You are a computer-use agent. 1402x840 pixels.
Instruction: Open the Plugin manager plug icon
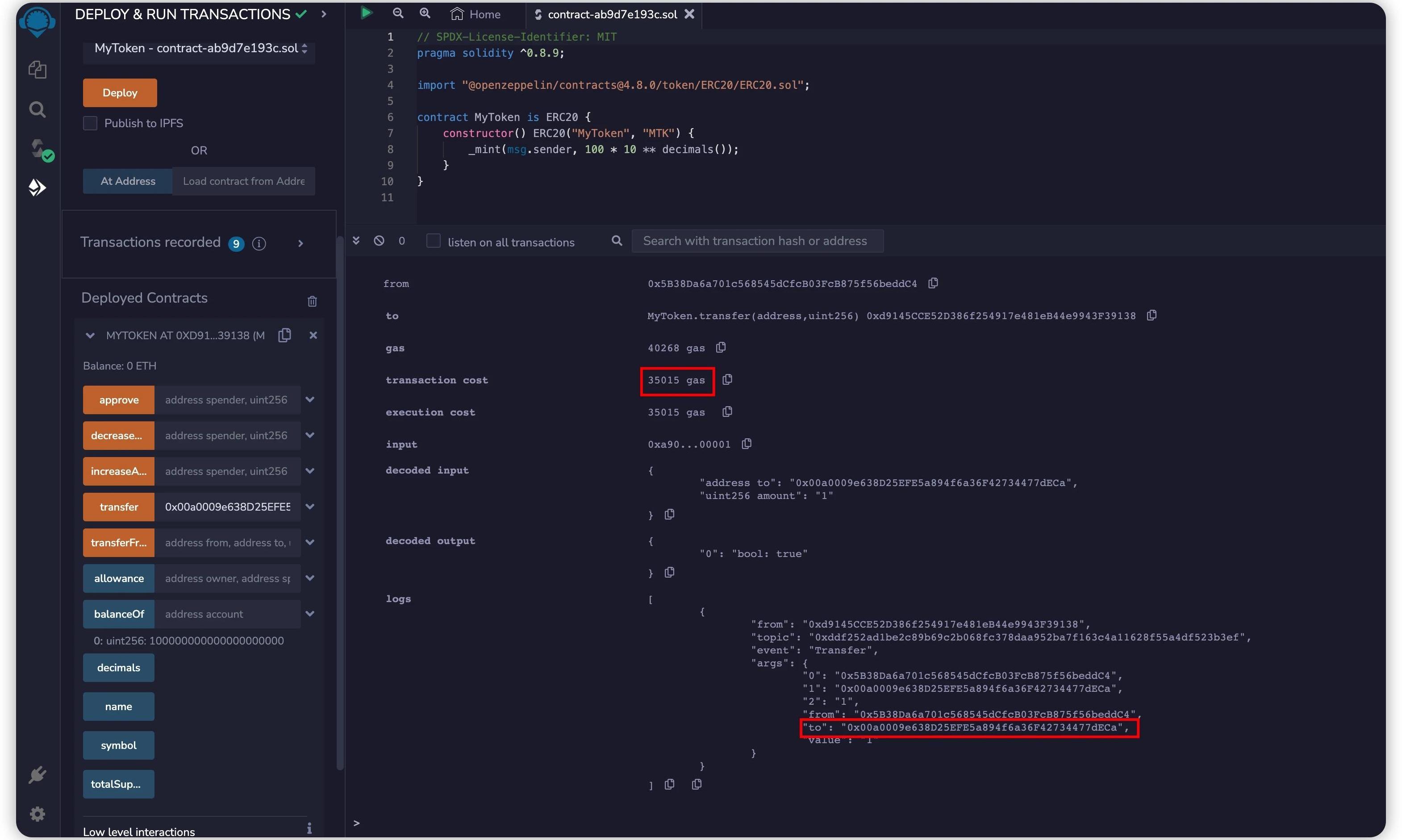38,775
